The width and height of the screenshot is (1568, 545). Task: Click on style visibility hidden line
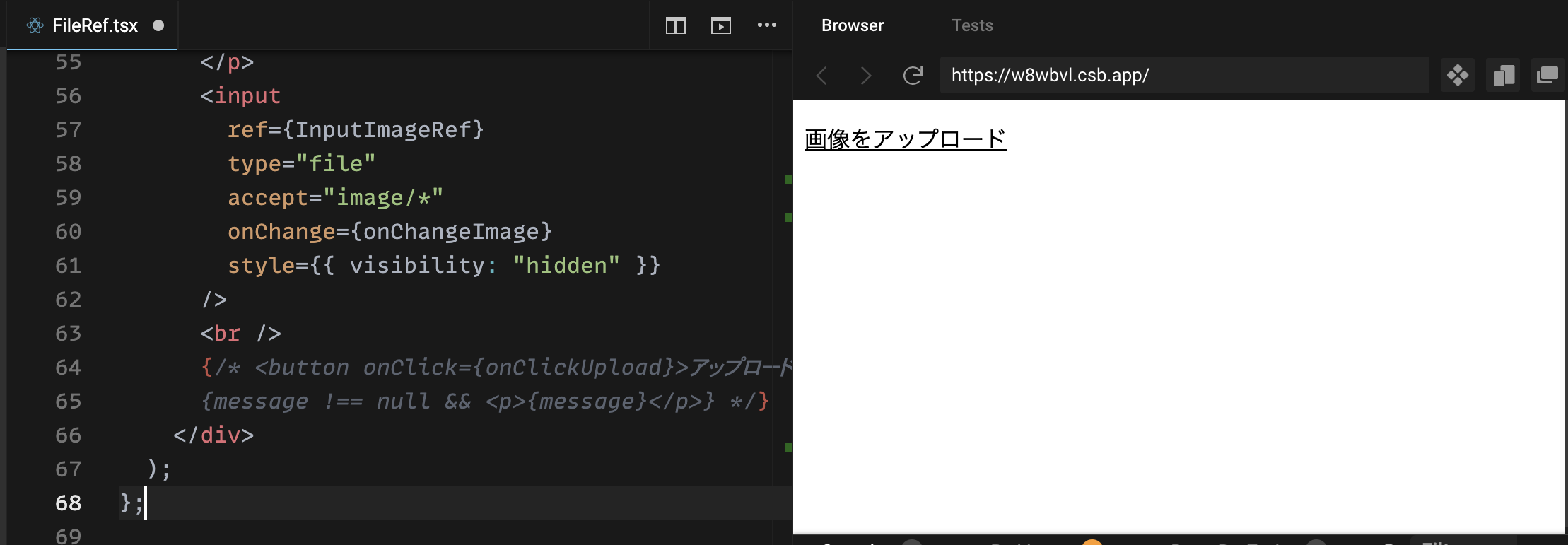(444, 265)
